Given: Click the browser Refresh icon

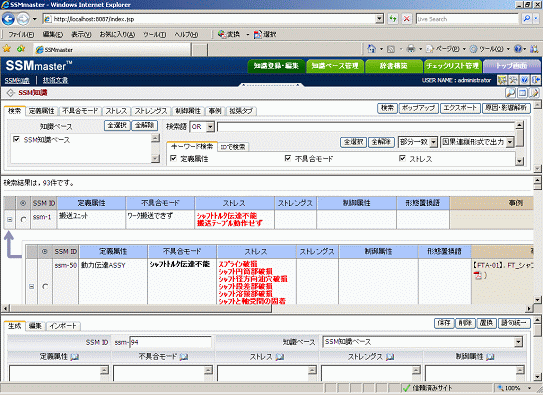Looking at the screenshot, I should (x=393, y=19).
